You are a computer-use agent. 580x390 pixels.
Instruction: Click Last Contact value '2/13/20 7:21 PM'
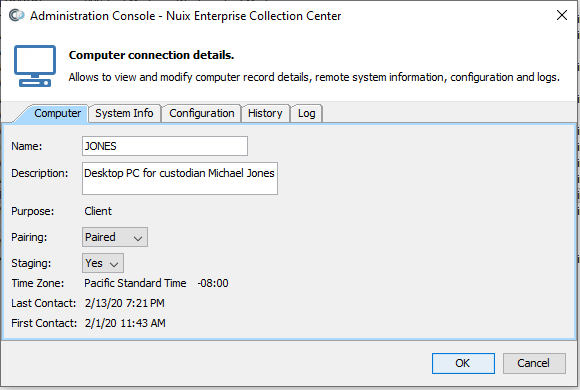pyautogui.click(x=125, y=303)
